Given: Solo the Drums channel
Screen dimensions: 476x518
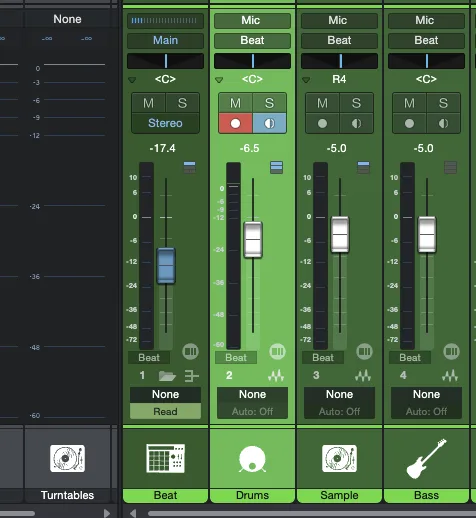Looking at the screenshot, I should coord(269,103).
